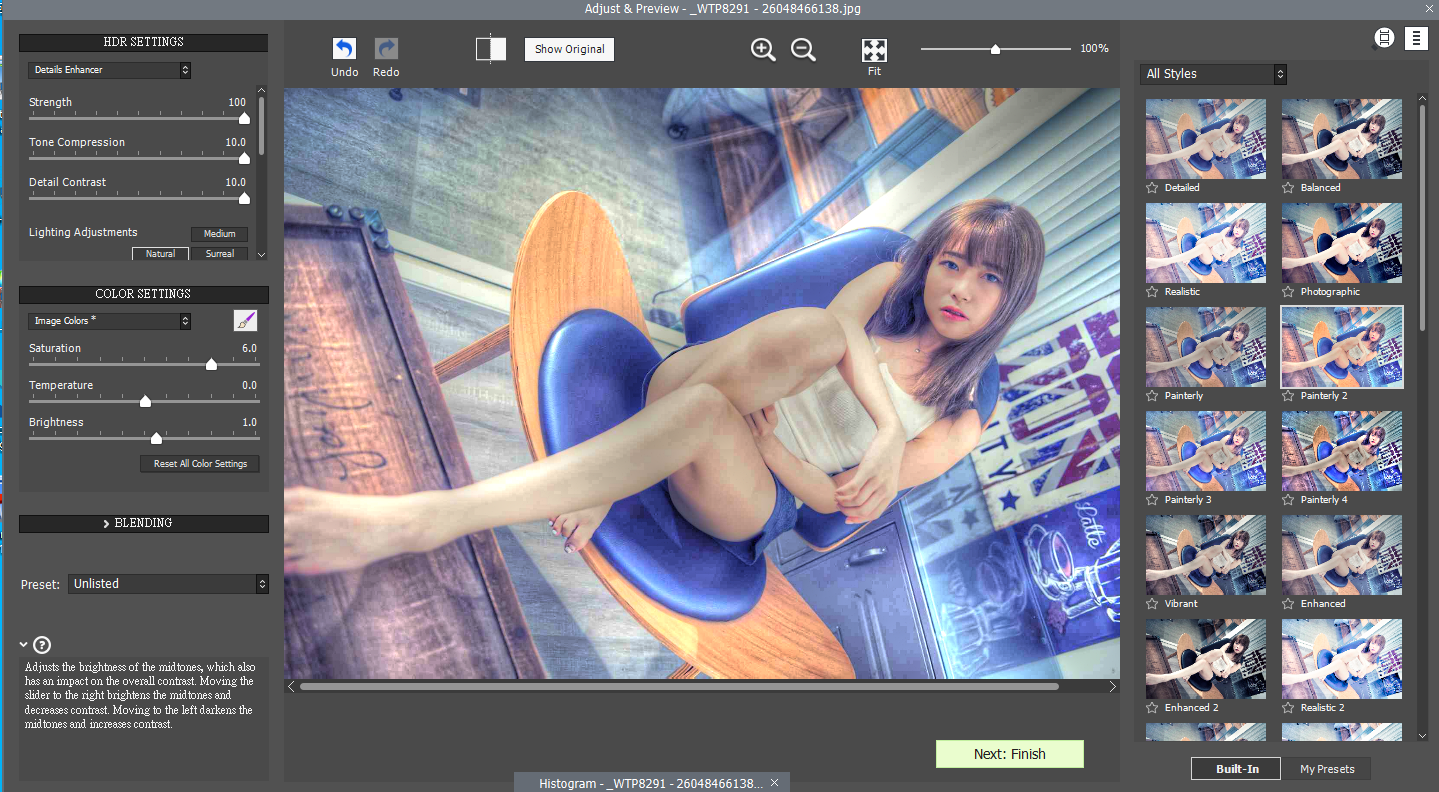Click the zoom out magnifier

tap(803, 49)
